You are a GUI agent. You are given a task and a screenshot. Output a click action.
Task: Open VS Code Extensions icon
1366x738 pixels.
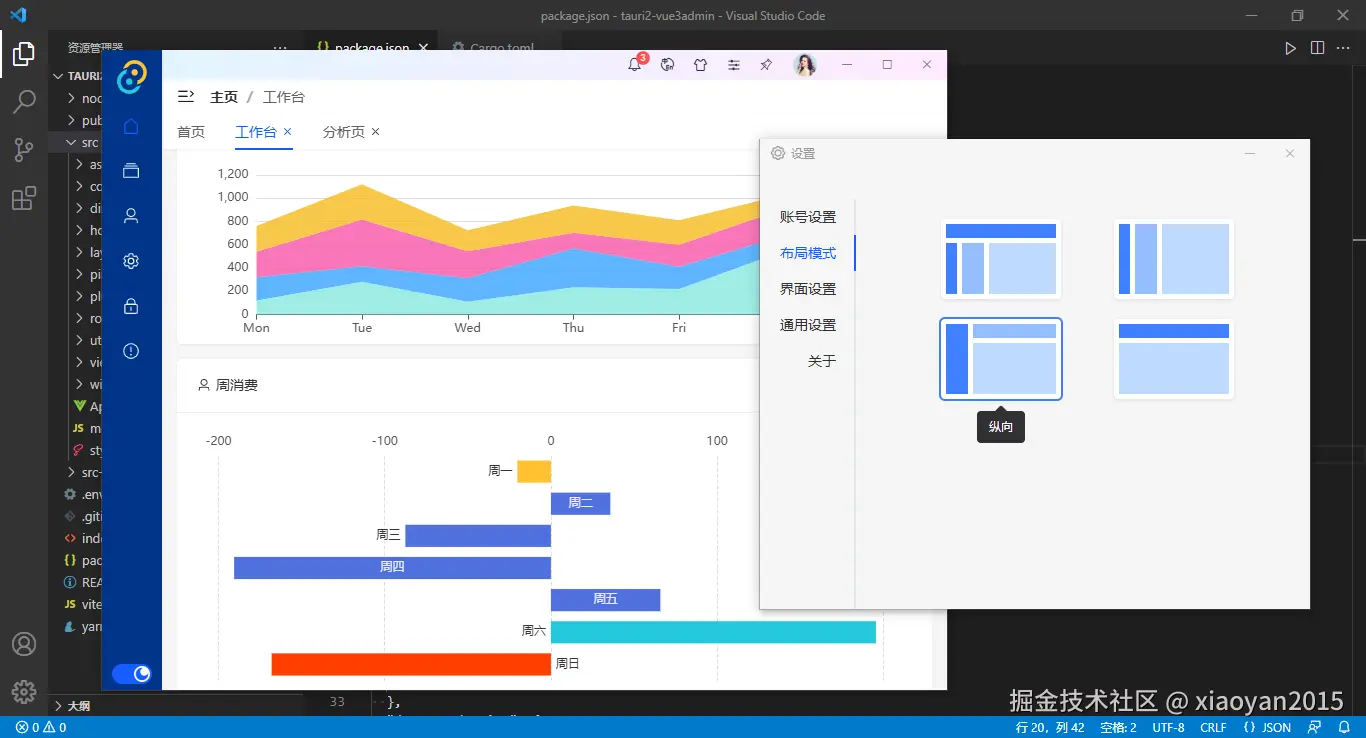point(24,198)
